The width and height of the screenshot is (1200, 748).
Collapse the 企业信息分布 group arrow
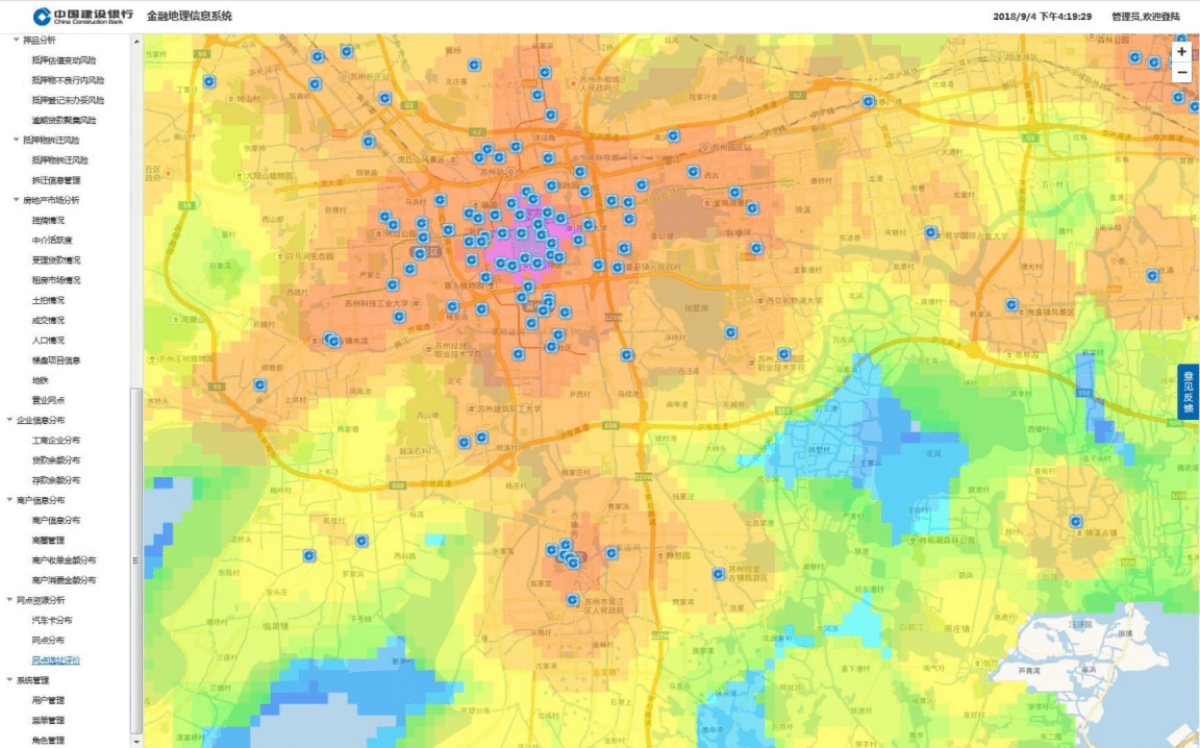pyautogui.click(x=10, y=420)
